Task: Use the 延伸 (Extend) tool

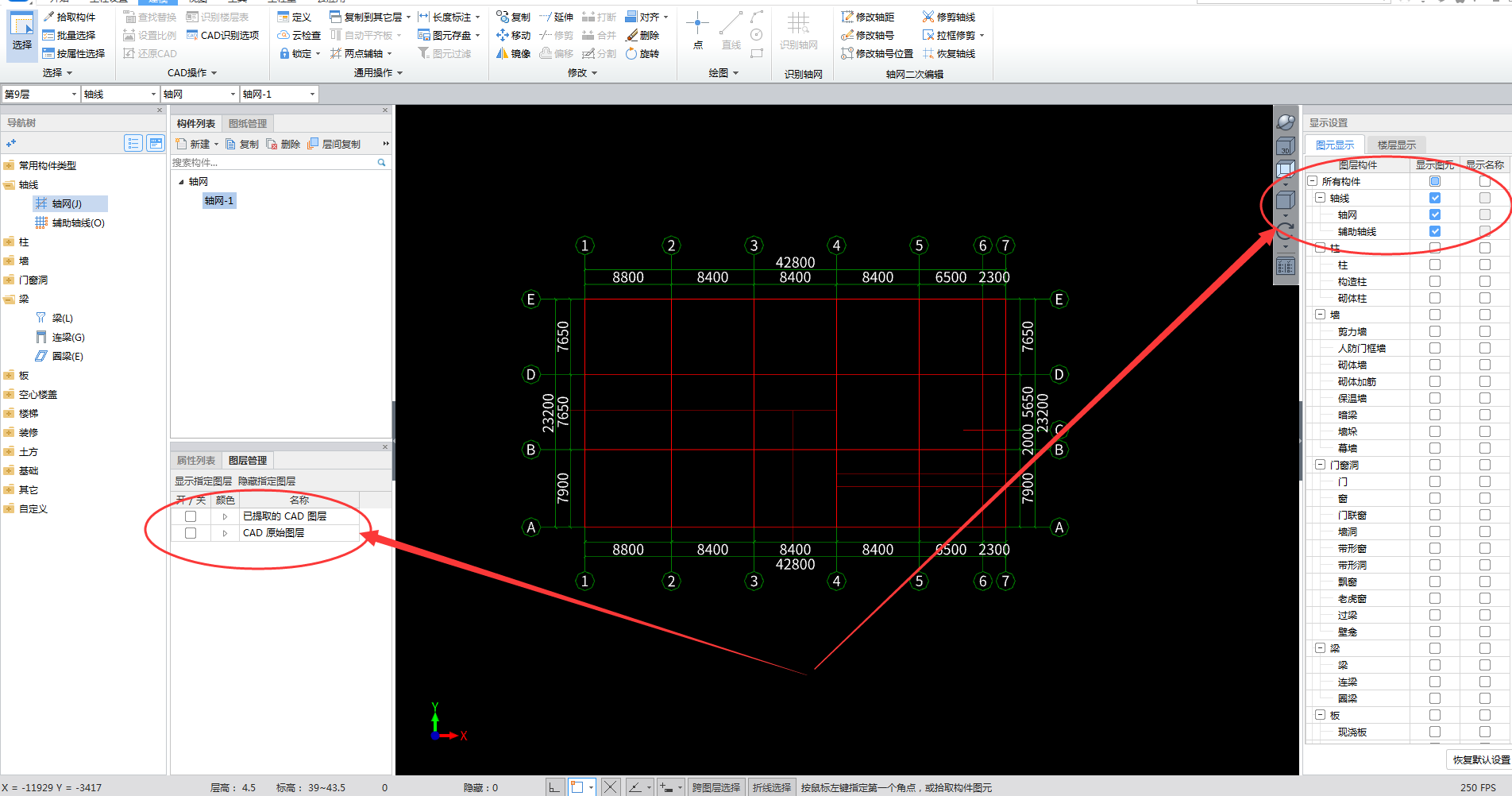Action: tap(556, 17)
